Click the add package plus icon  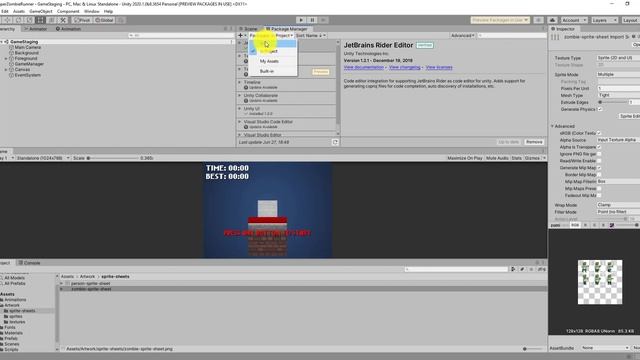pyautogui.click(x=240, y=36)
